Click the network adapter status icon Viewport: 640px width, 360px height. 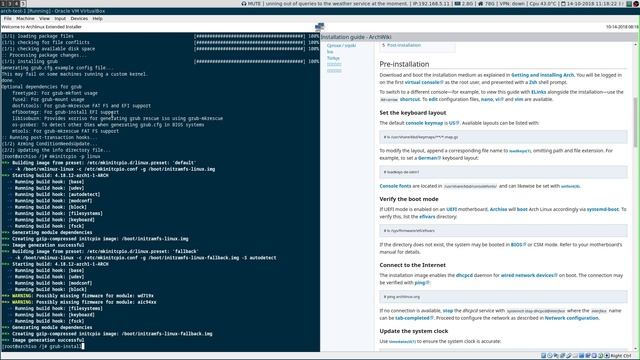pyautogui.click(x=562, y=356)
